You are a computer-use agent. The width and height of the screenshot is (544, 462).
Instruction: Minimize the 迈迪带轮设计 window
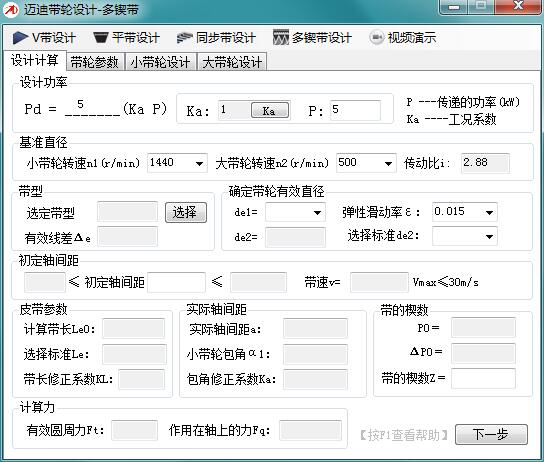pyautogui.click(x=454, y=7)
